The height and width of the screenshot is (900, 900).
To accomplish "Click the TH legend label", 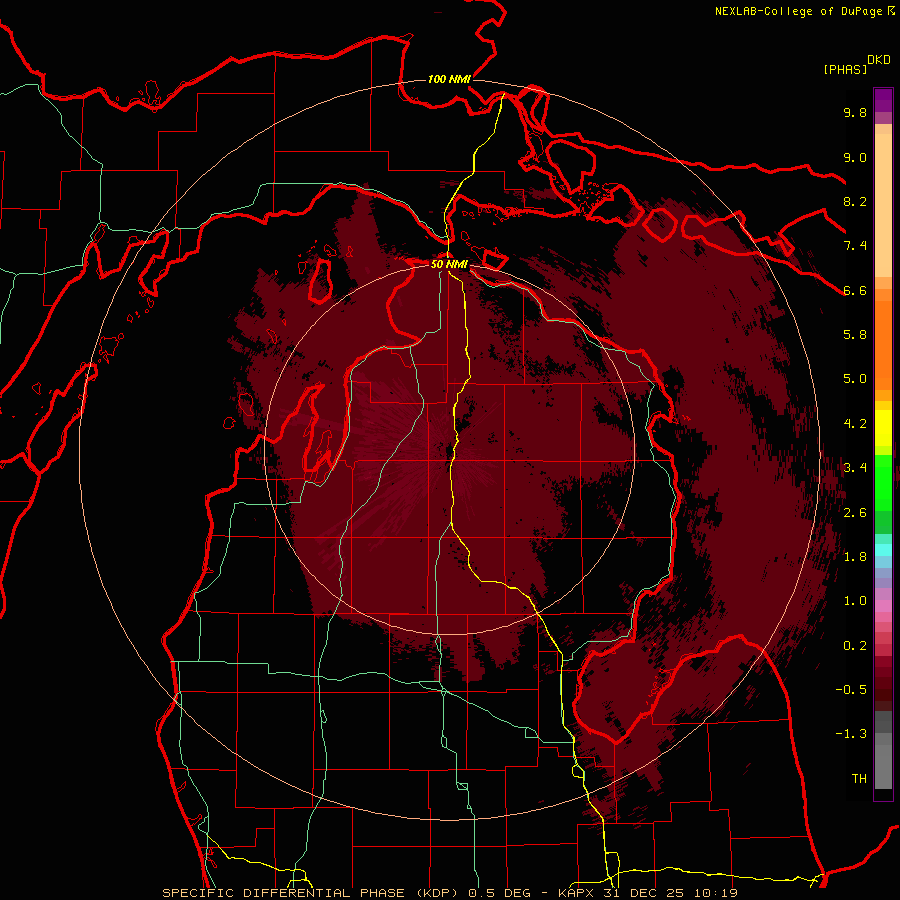I will [x=859, y=779].
